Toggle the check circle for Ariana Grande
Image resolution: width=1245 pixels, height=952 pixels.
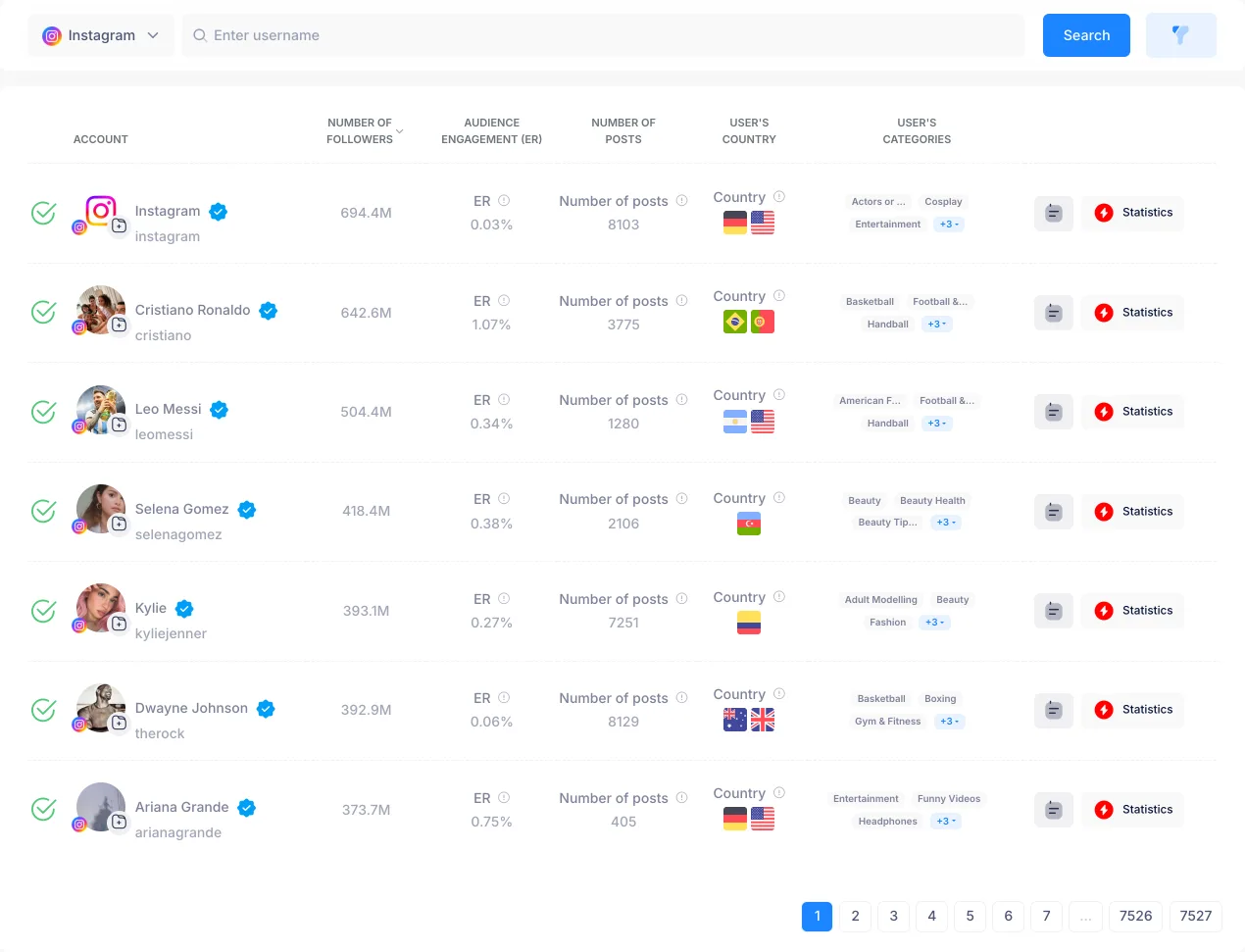(43, 809)
